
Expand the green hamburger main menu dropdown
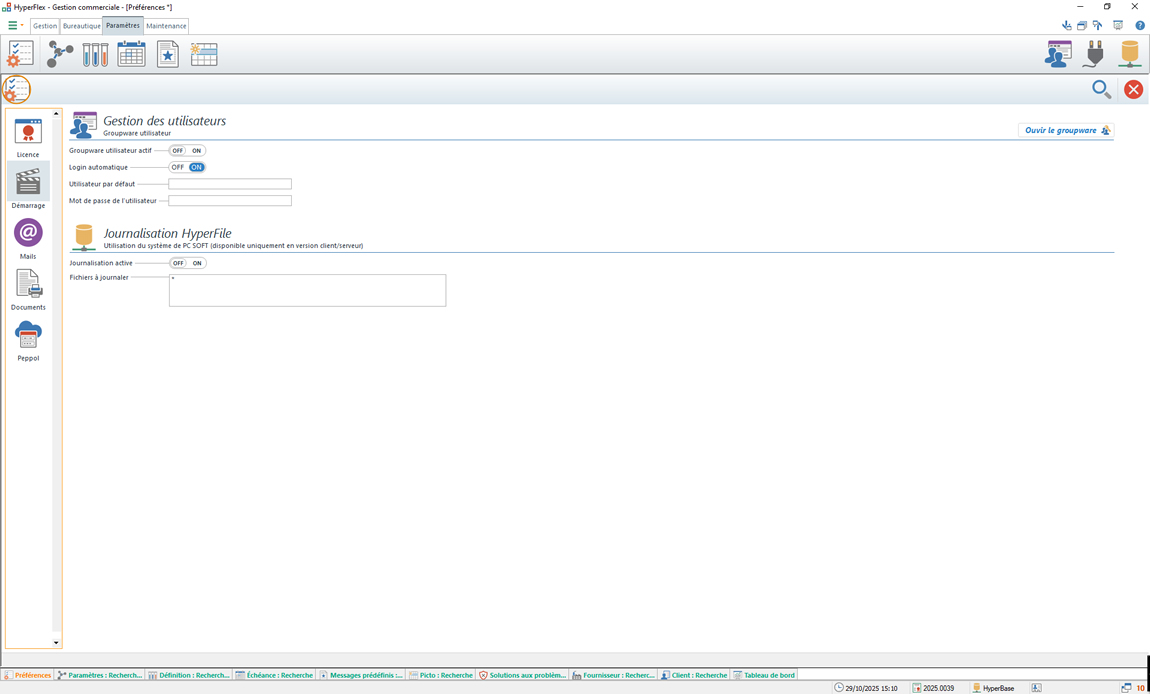pyautogui.click(x=15, y=26)
